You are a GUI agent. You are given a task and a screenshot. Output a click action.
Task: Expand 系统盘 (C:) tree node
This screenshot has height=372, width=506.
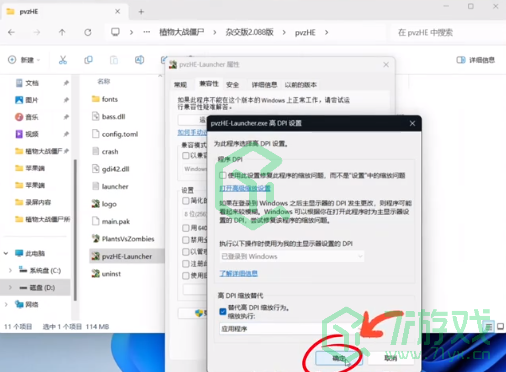pyautogui.click(x=10, y=270)
